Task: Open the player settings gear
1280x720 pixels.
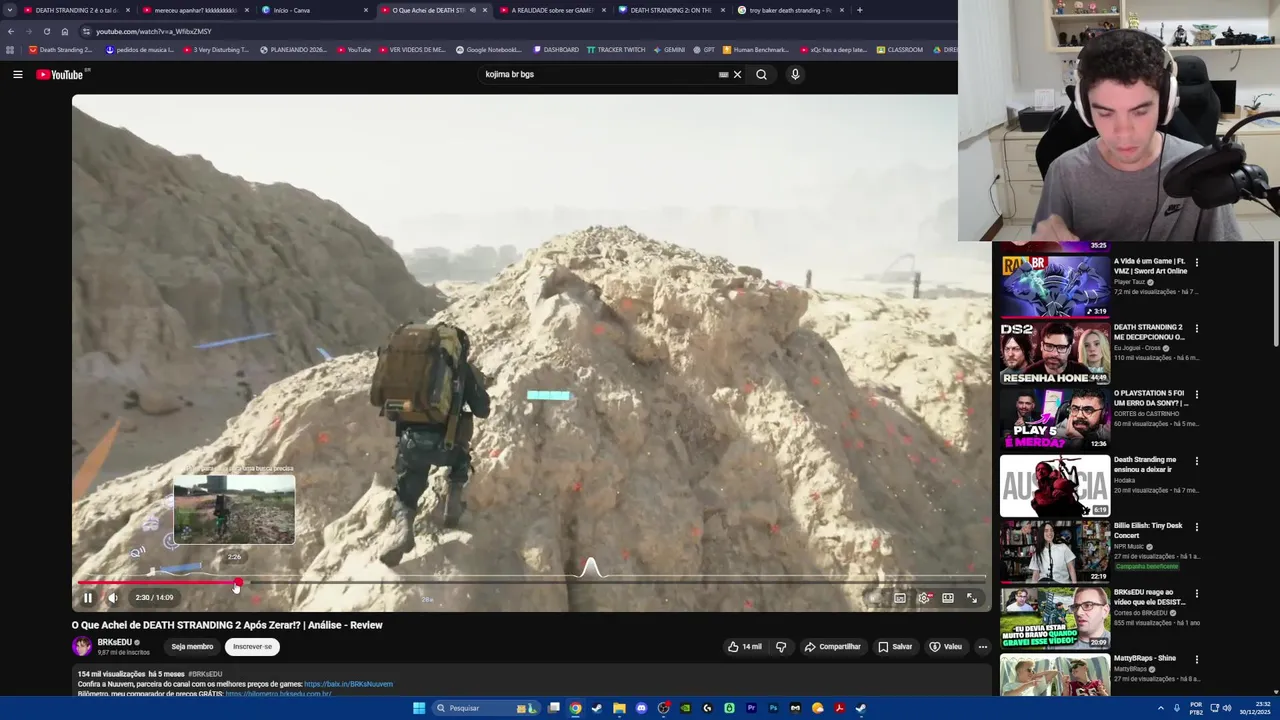Action: (924, 598)
